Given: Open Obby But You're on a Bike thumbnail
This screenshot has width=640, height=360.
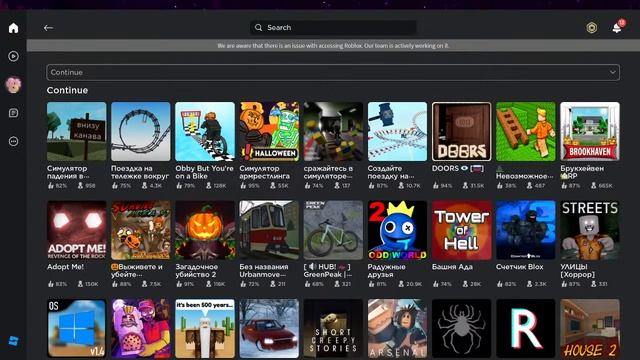Looking at the screenshot, I should 205,131.
